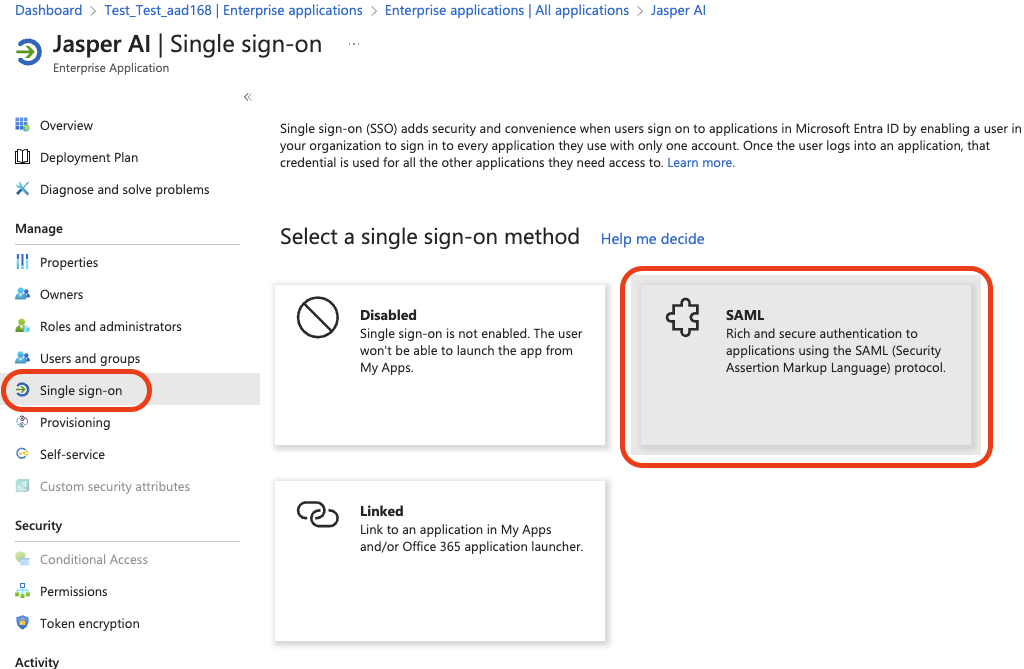Click the Token encryption shield icon
This screenshot has width=1024, height=669.
22,623
